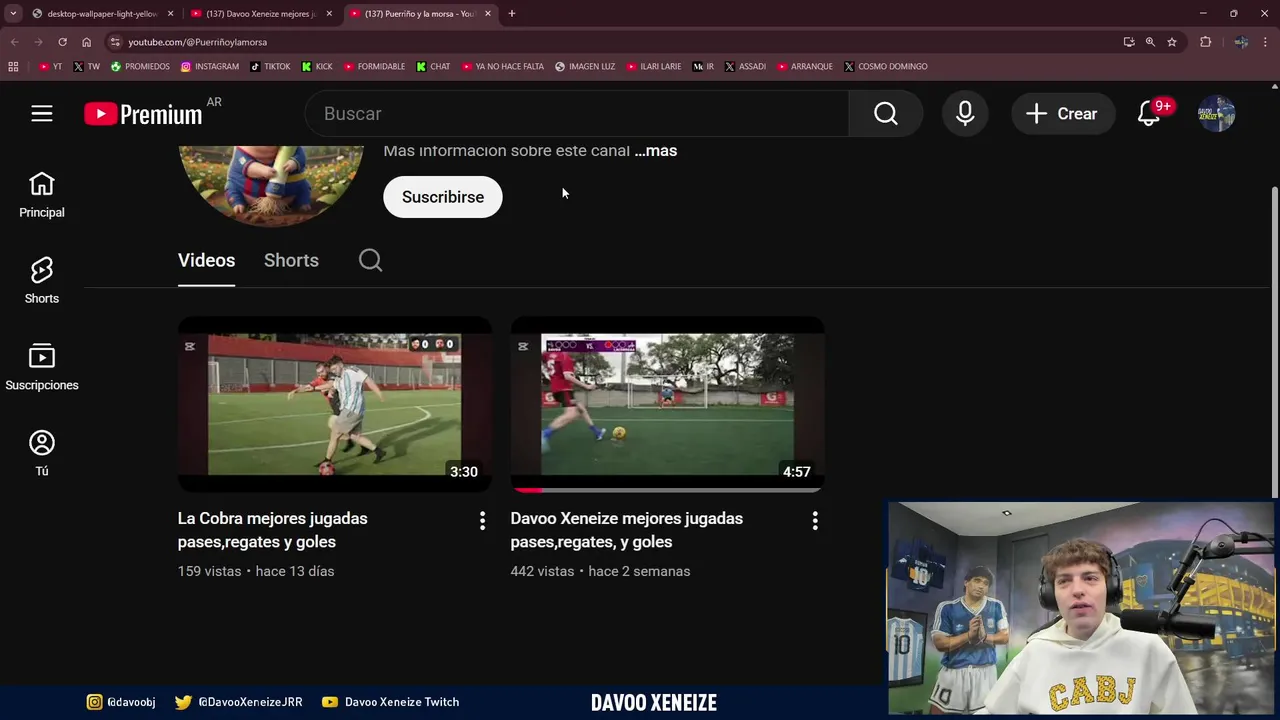Click the browser address bar URL
The width and height of the screenshot is (1280, 720).
[x=198, y=42]
